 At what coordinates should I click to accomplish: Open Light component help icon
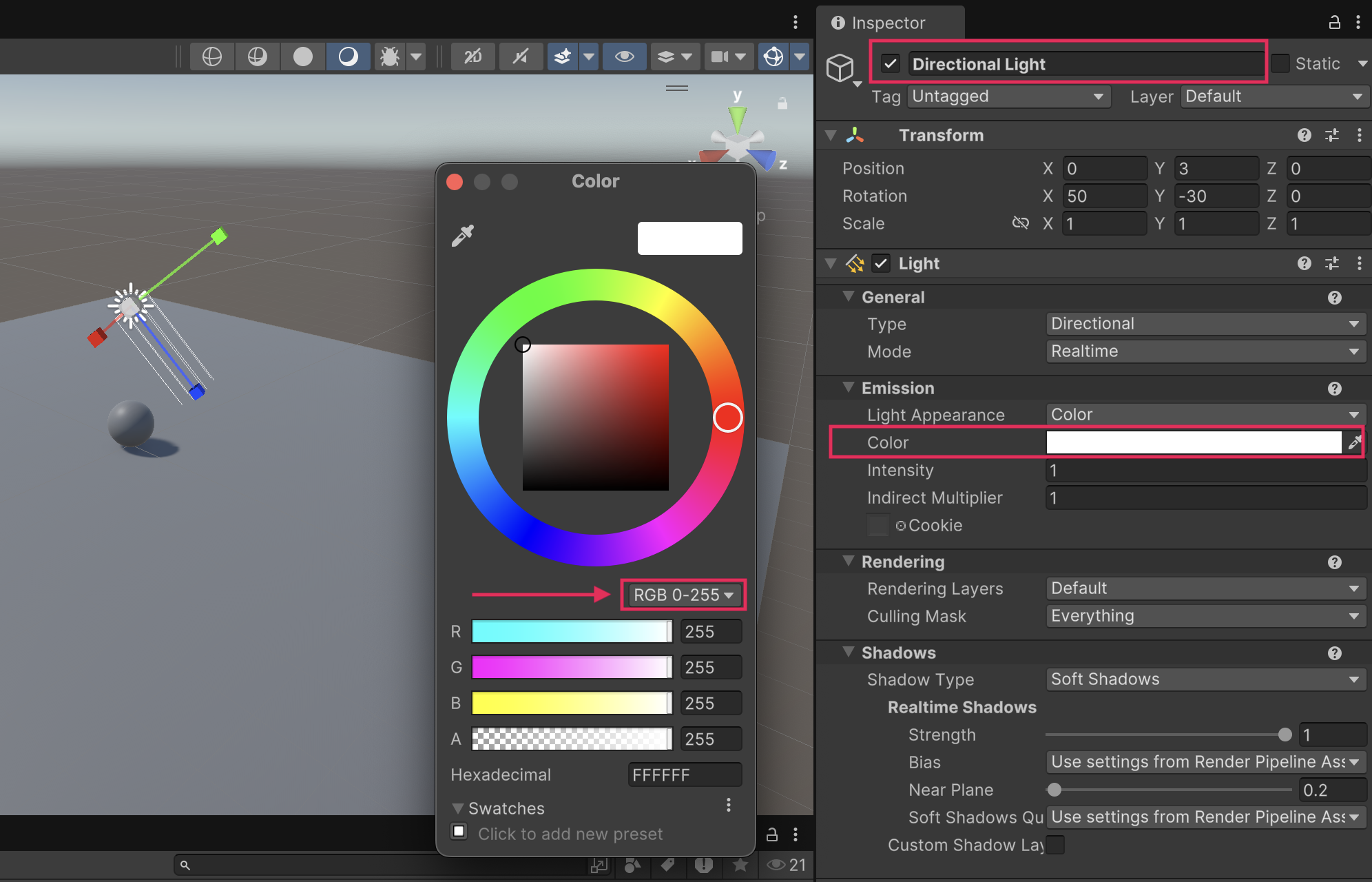click(x=1304, y=263)
